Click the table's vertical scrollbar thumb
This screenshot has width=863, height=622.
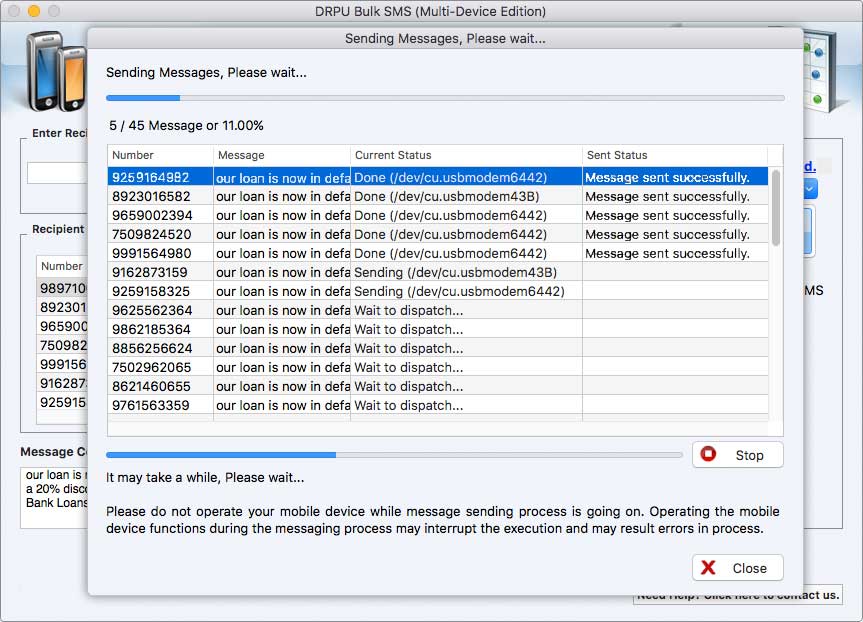pos(776,207)
